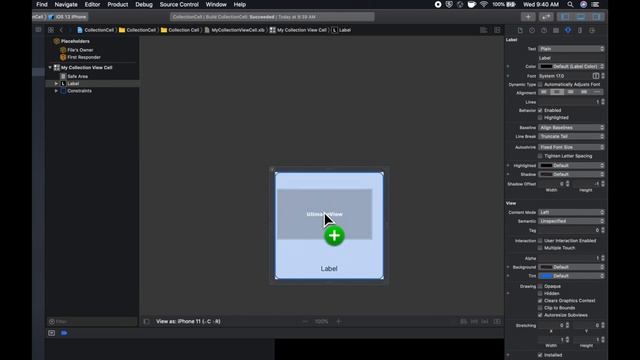Toggle the document outline button at canvas bottom
The image size is (640, 360).
pos(146,322)
